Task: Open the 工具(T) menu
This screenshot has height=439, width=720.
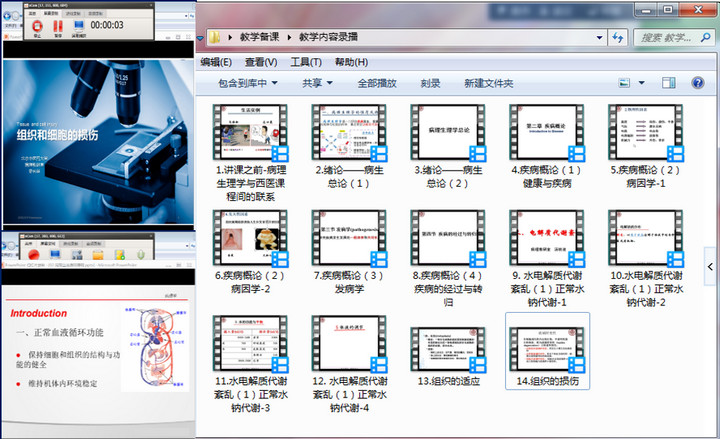Action: 306,62
